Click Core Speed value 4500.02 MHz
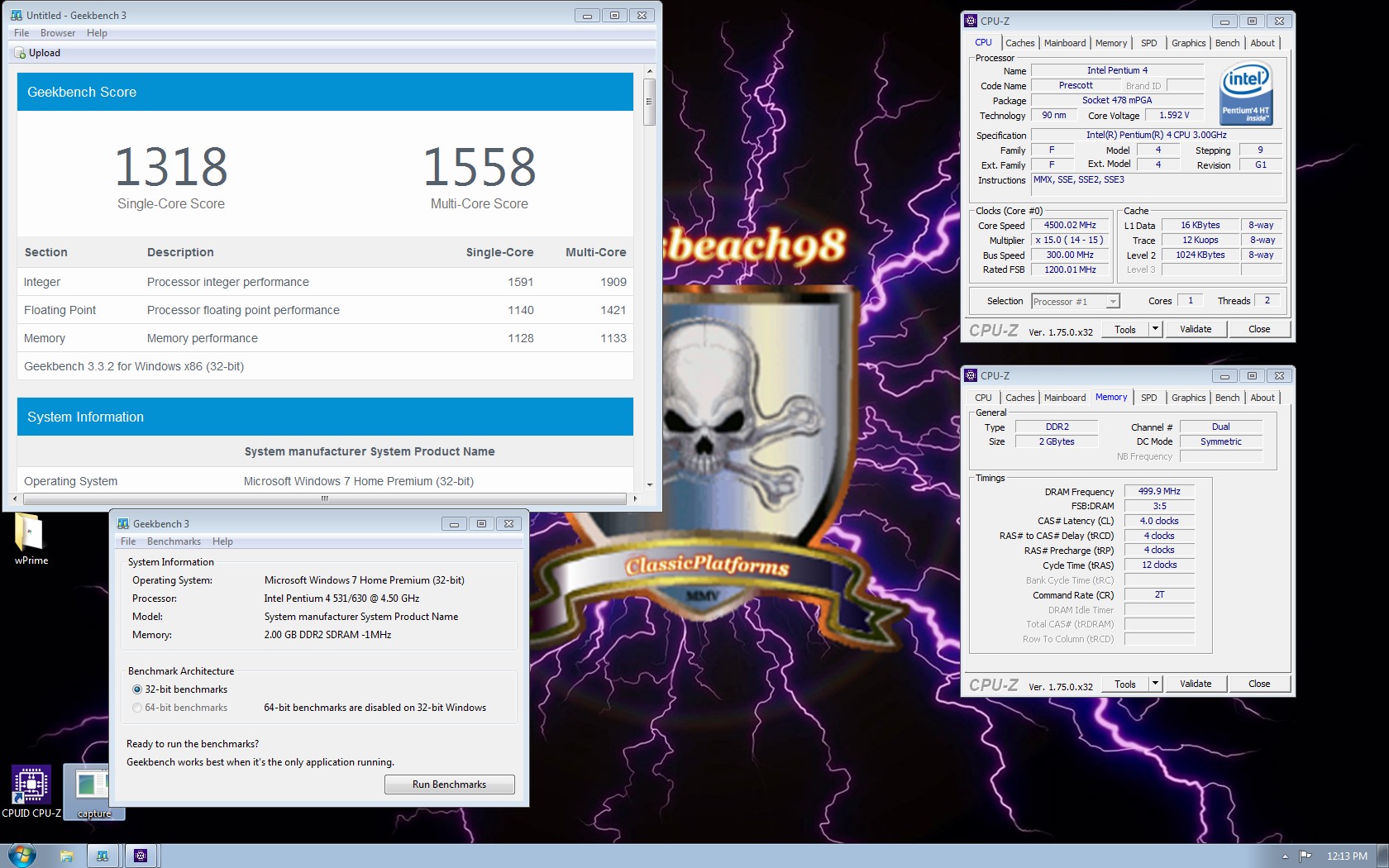This screenshot has width=1389, height=868. click(1070, 225)
